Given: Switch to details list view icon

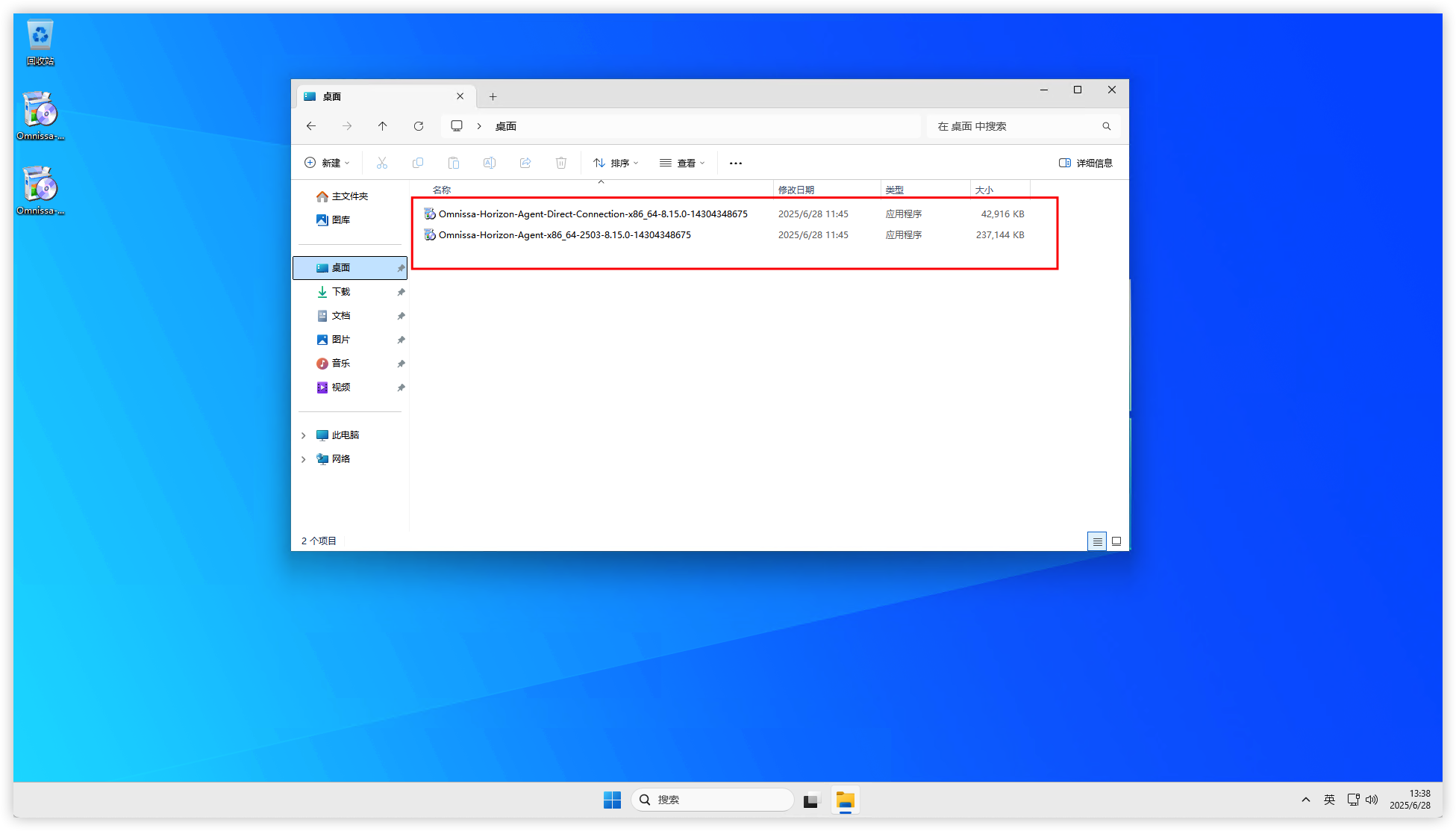Looking at the screenshot, I should (1097, 541).
